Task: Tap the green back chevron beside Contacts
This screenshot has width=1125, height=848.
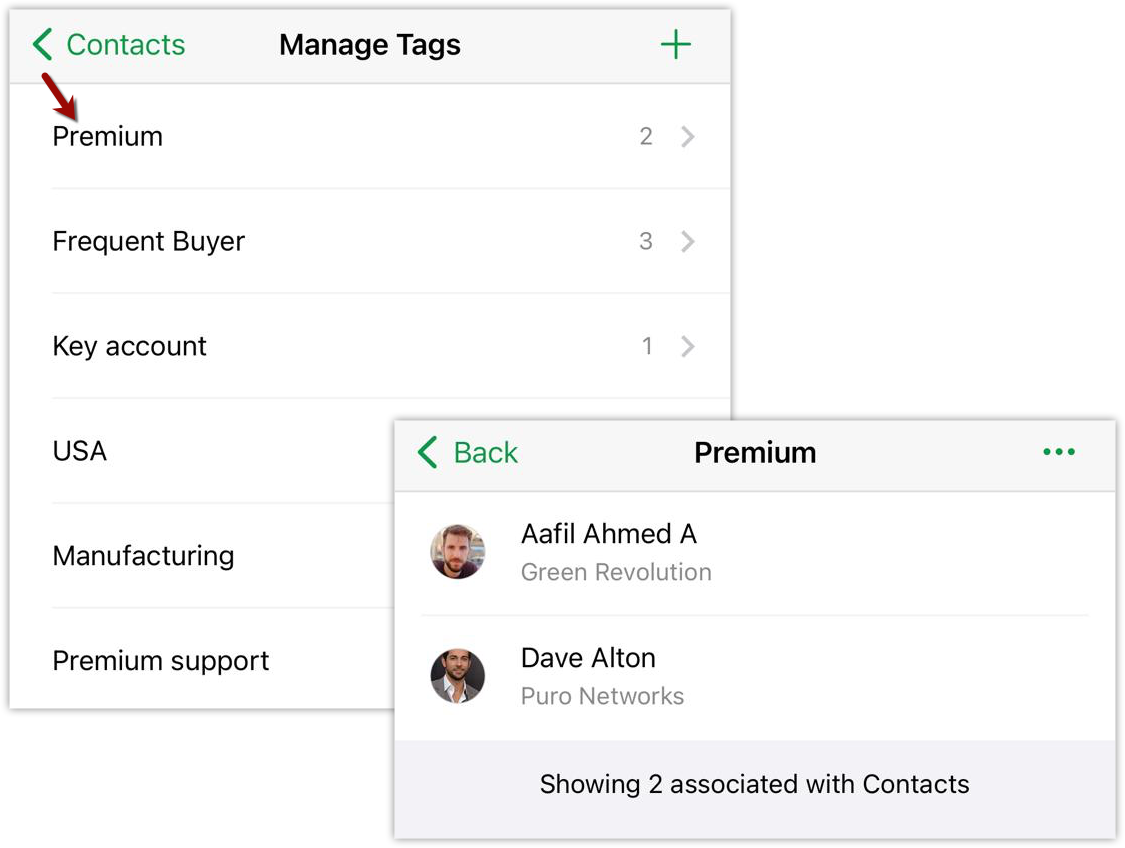Action: 42,45
